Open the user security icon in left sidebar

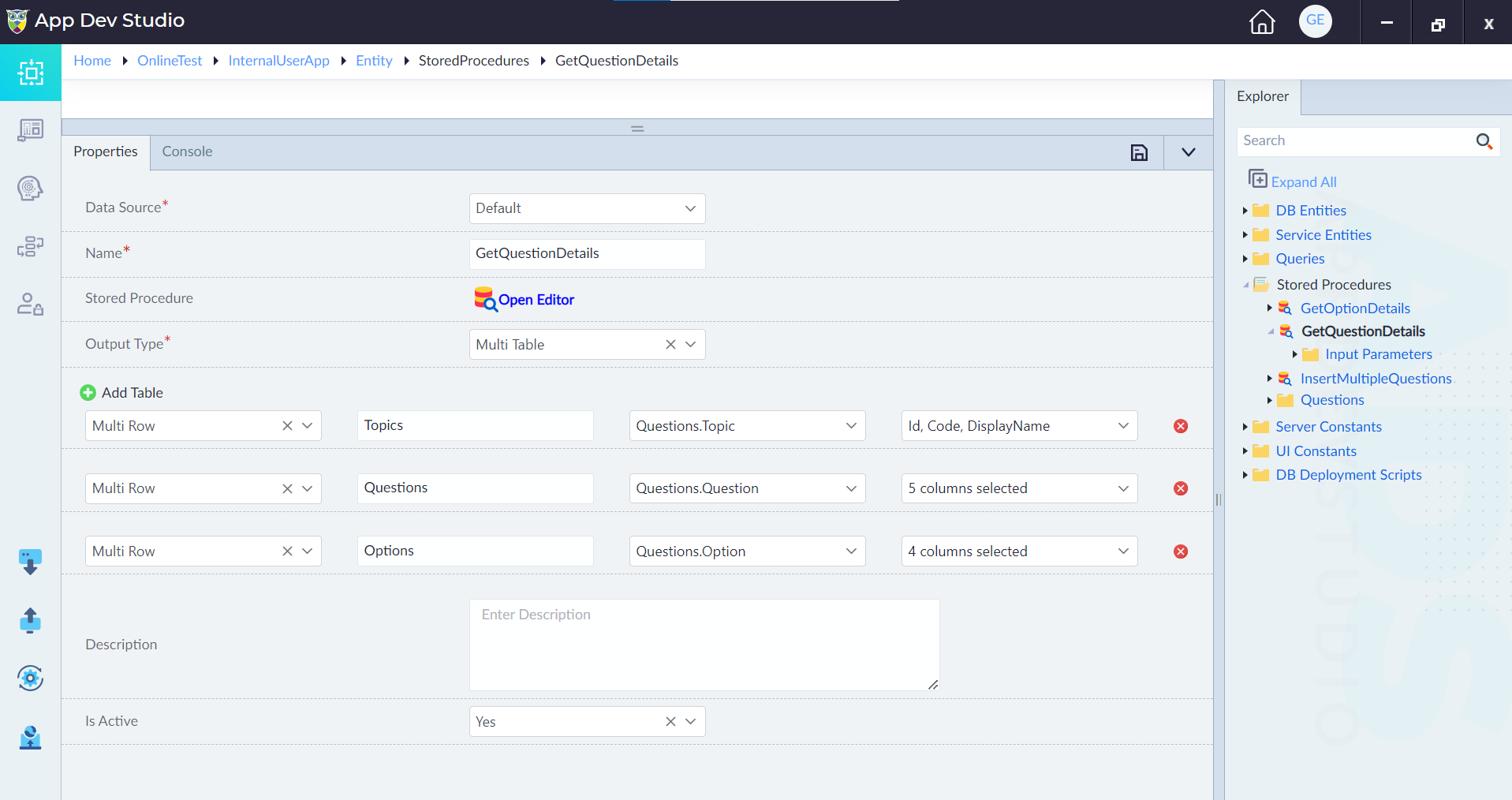click(31, 305)
